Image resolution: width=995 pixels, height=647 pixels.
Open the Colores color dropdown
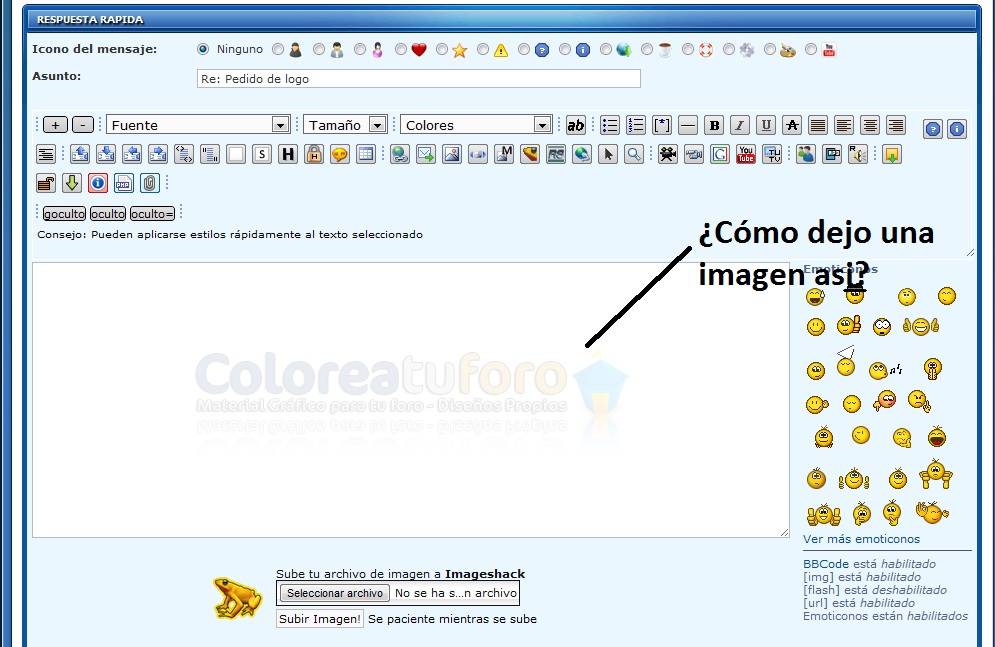tap(476, 125)
